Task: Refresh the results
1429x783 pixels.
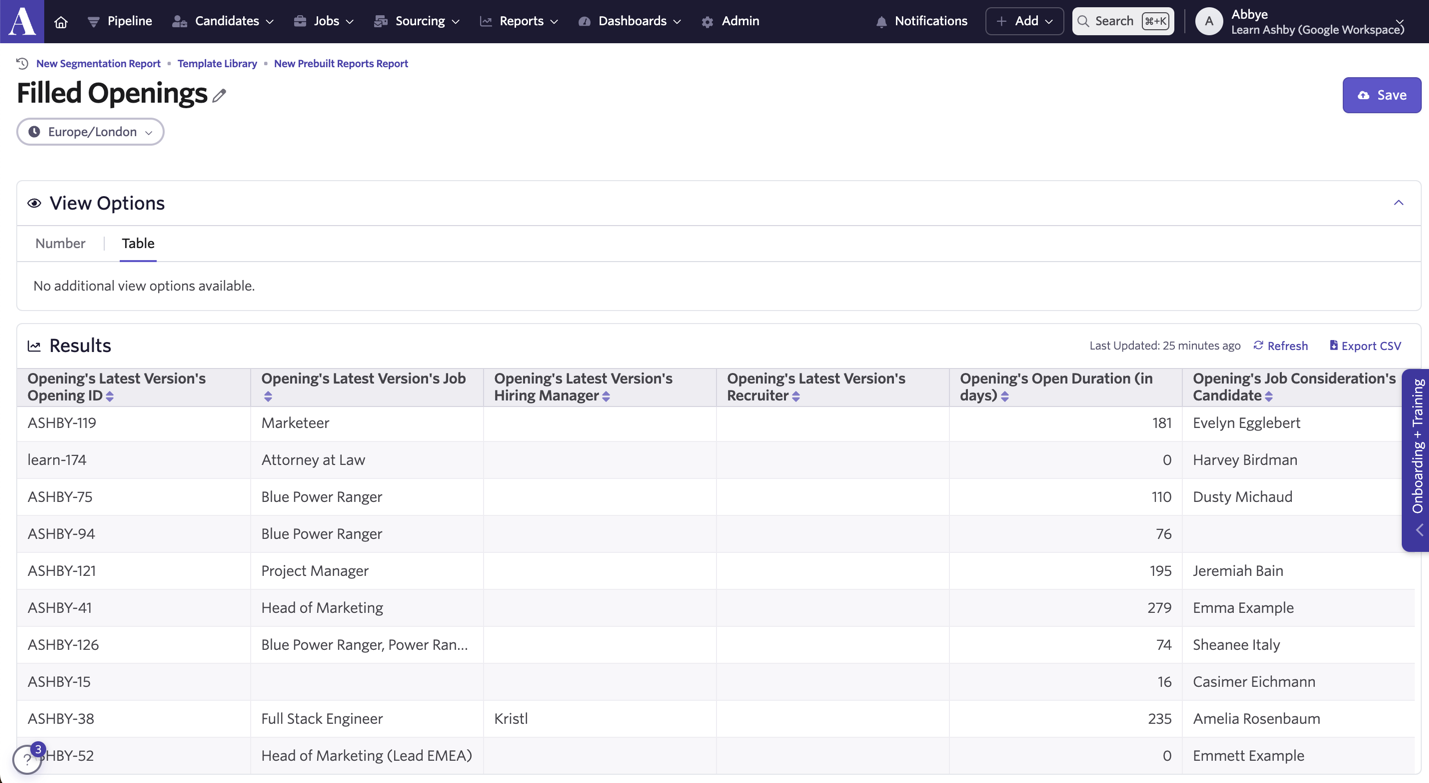Action: 1280,346
